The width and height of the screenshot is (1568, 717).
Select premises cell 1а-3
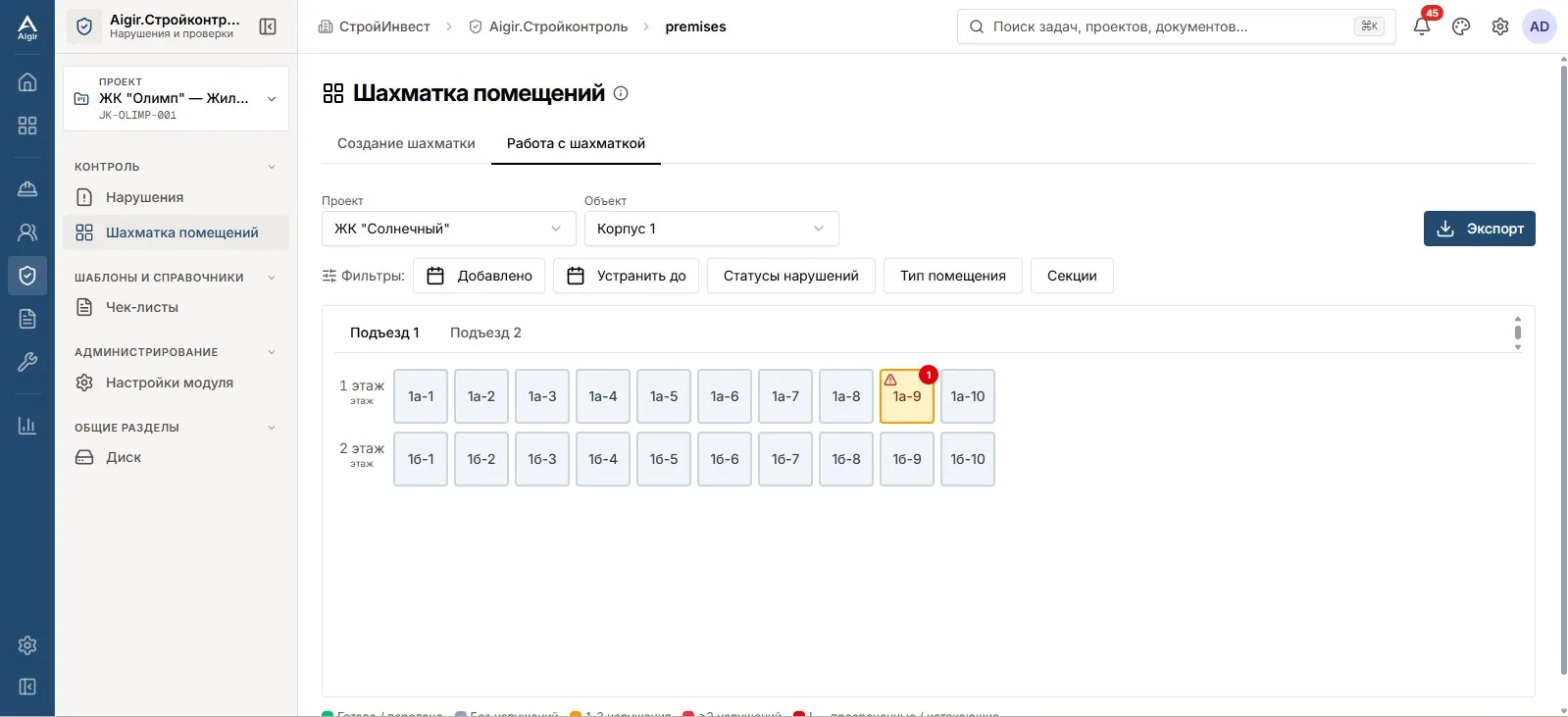542,396
